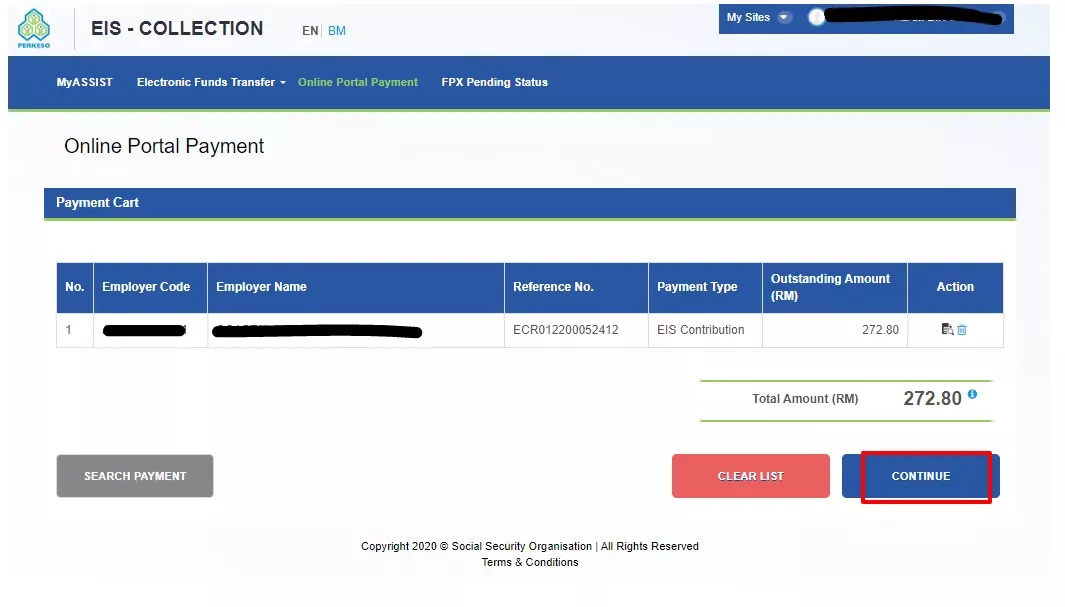Click outstanding amount 272.80 in row 1

tap(880, 330)
